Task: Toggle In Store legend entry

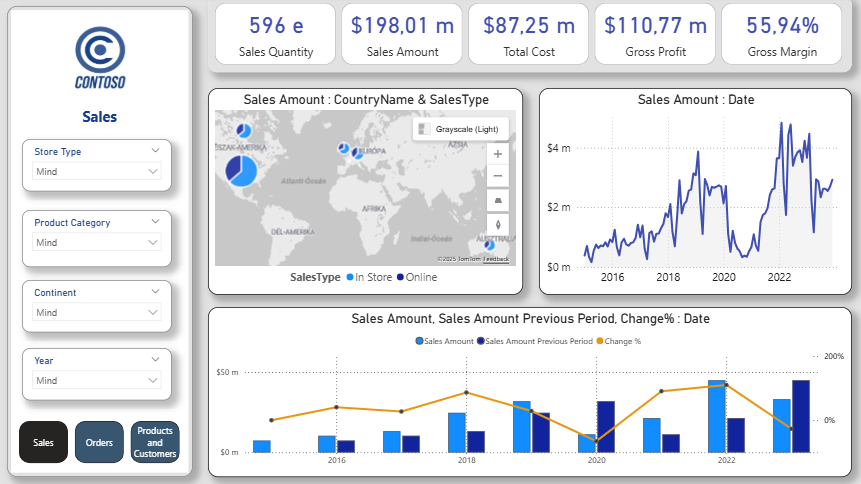Action: [369, 277]
